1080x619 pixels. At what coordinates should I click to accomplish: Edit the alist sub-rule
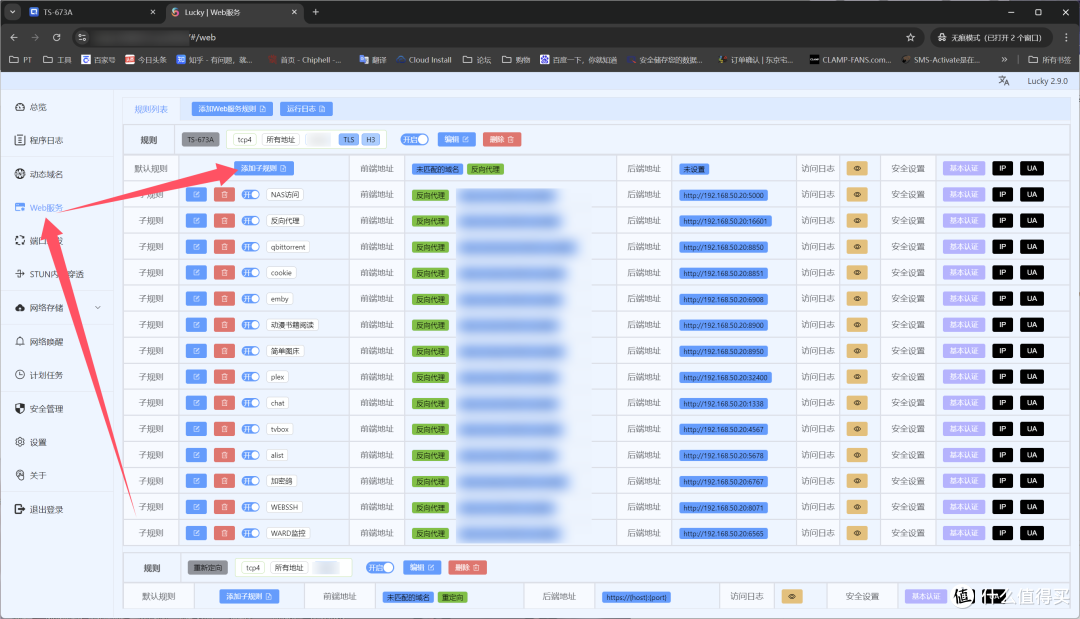[x=196, y=455]
